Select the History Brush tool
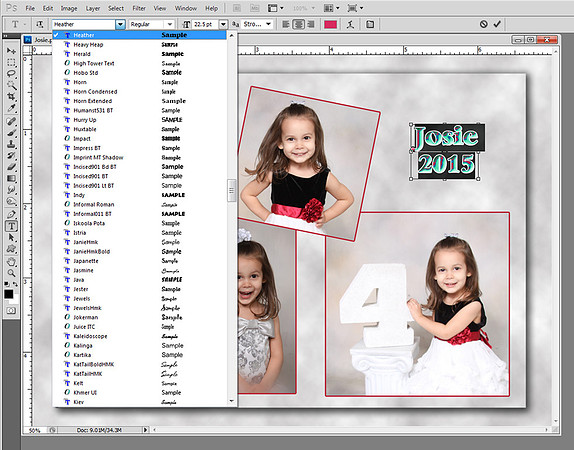 click(x=11, y=156)
